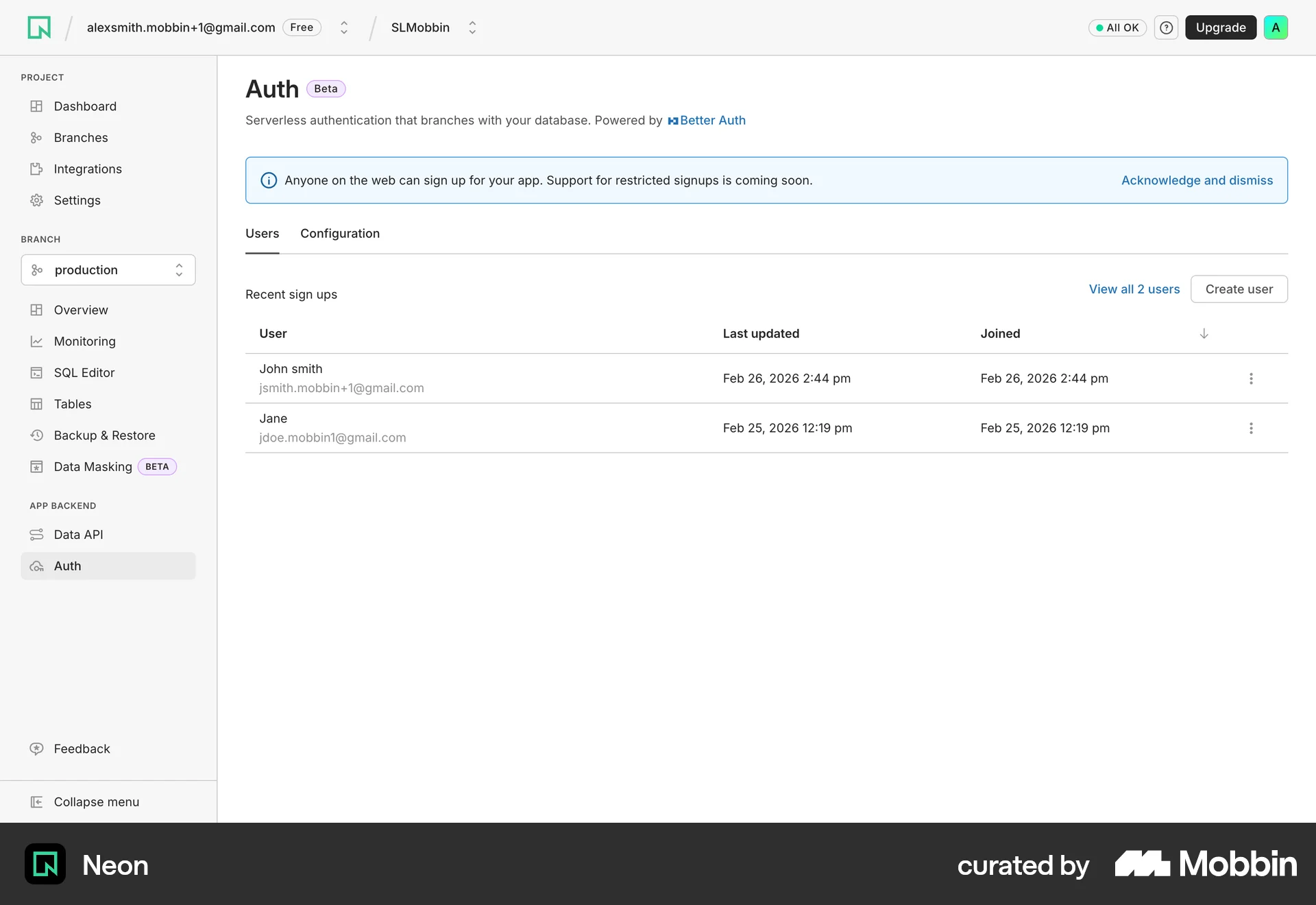Click Acknowledge and dismiss link
This screenshot has height=905, width=1316.
tap(1197, 180)
